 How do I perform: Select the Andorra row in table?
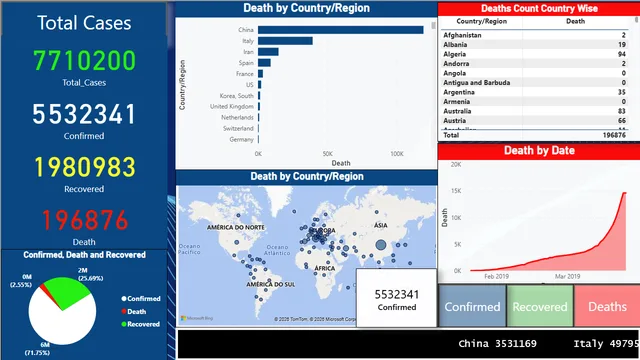(x=534, y=64)
